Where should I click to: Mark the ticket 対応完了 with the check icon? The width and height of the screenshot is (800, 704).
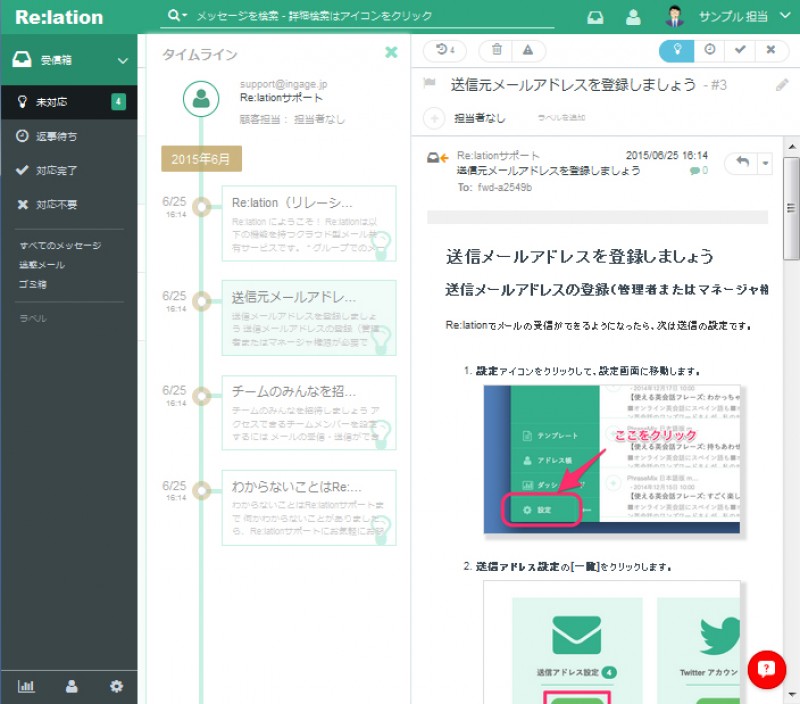click(739, 50)
